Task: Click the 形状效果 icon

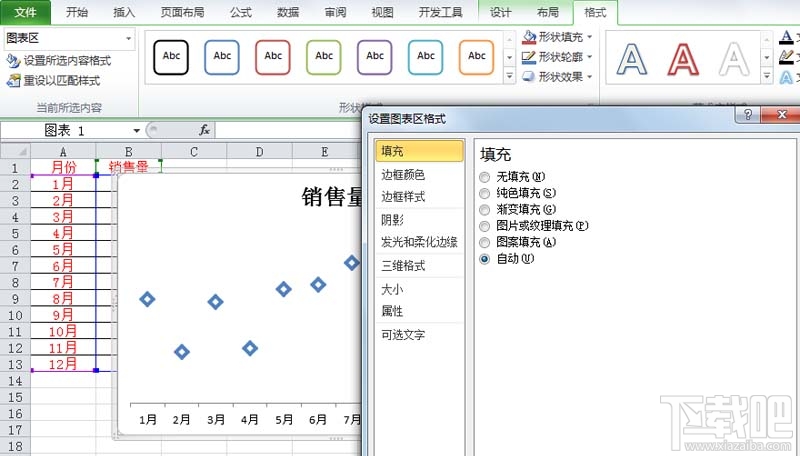Action: [529, 77]
